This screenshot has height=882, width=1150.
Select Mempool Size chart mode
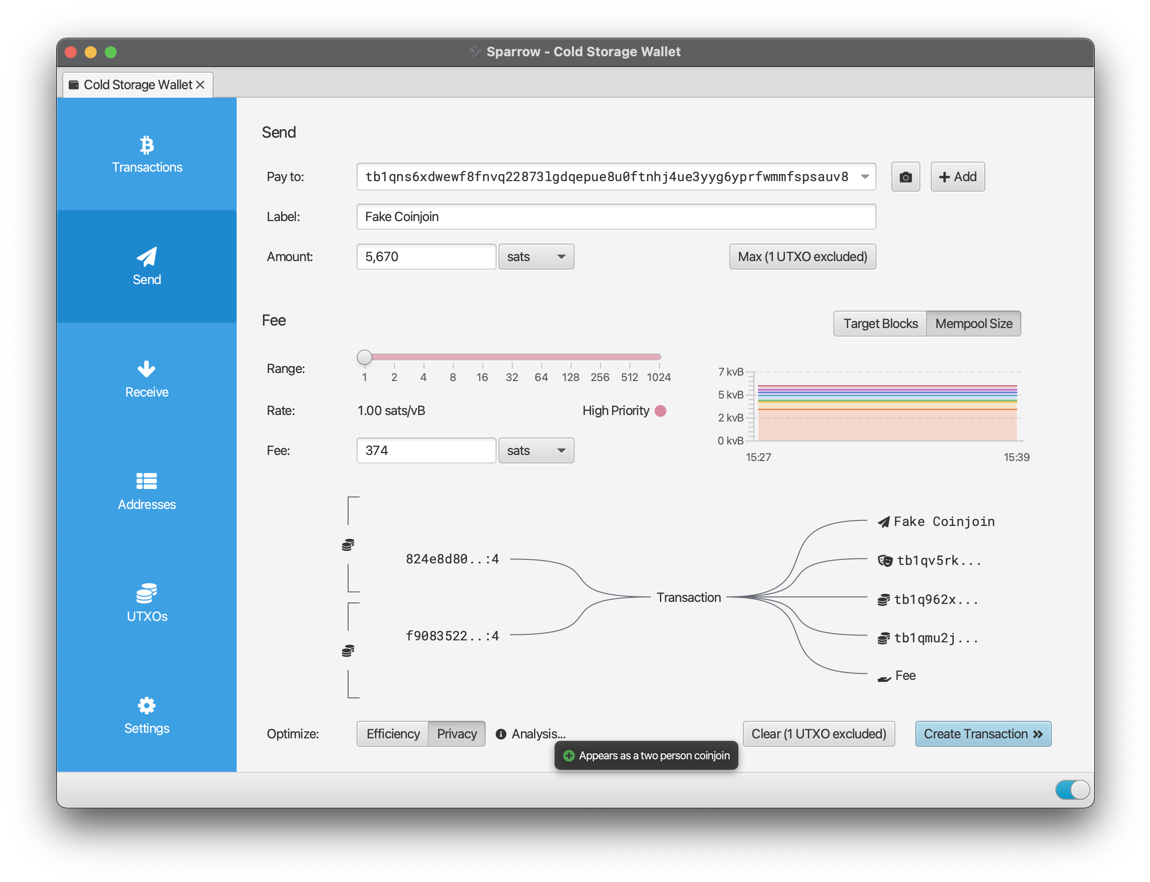[973, 323]
